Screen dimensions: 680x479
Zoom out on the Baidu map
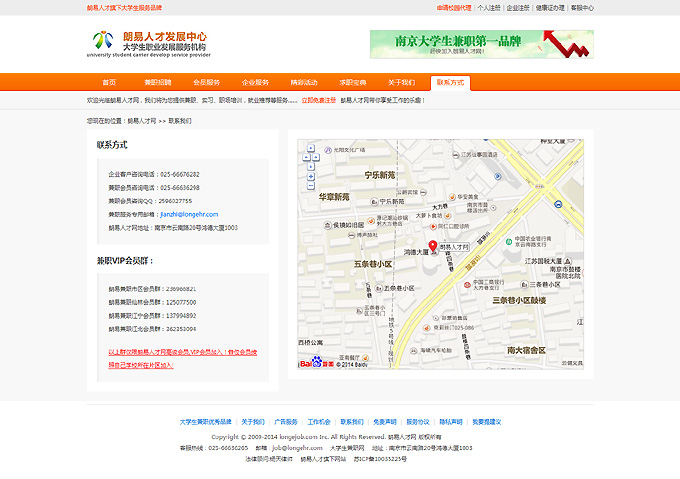click(311, 185)
